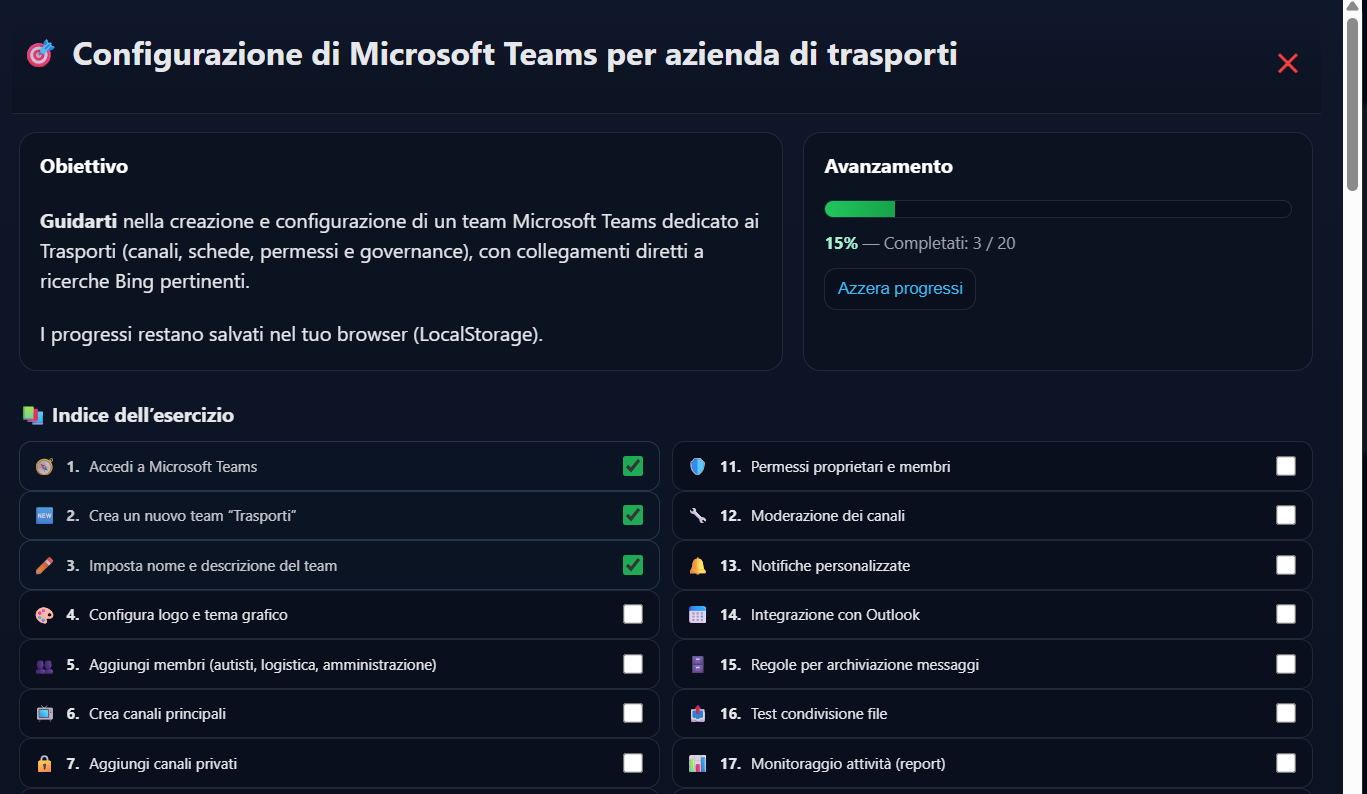Click the TV icon for step 6

pos(44,714)
